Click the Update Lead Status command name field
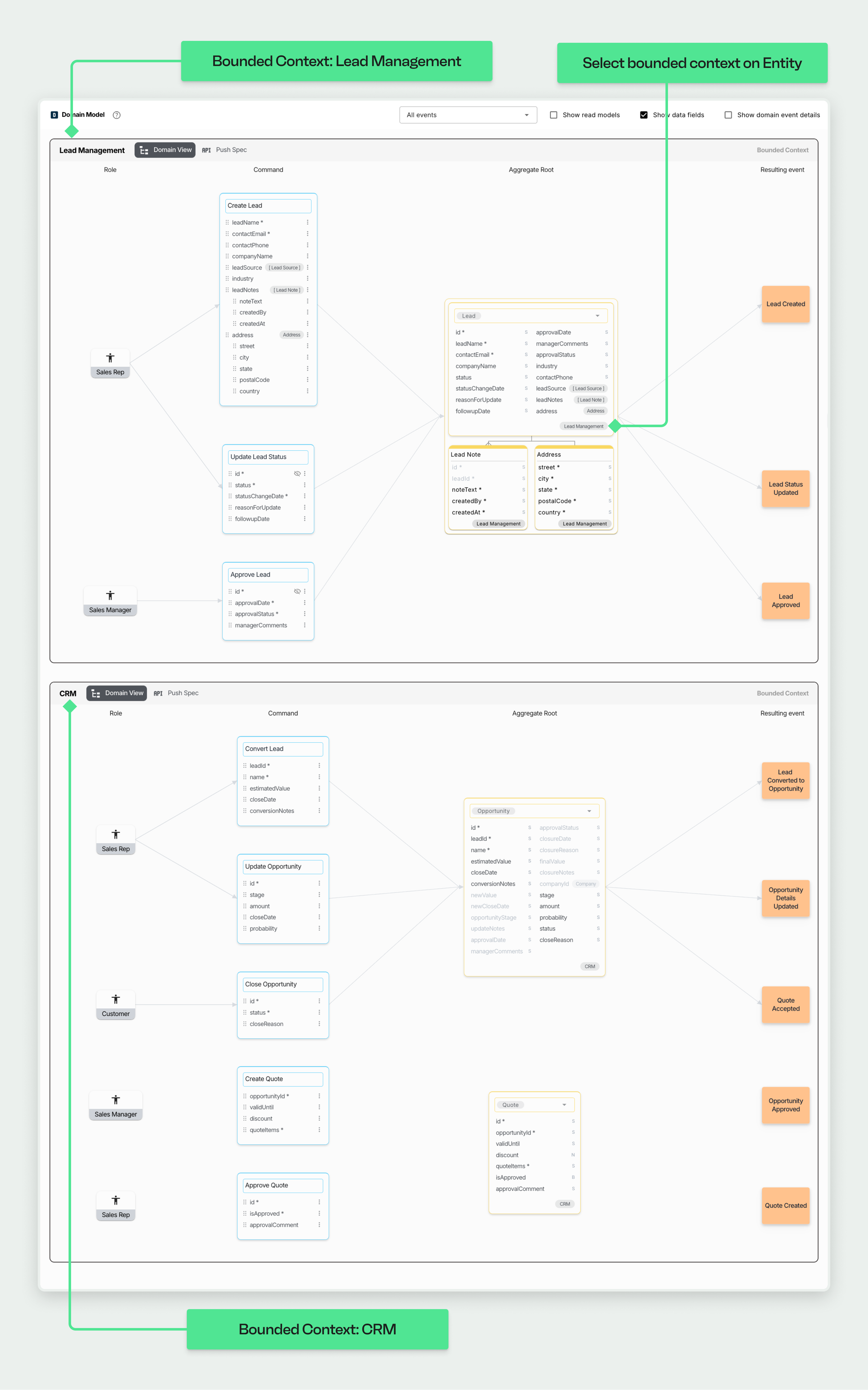The height and width of the screenshot is (1390, 868). [x=268, y=457]
